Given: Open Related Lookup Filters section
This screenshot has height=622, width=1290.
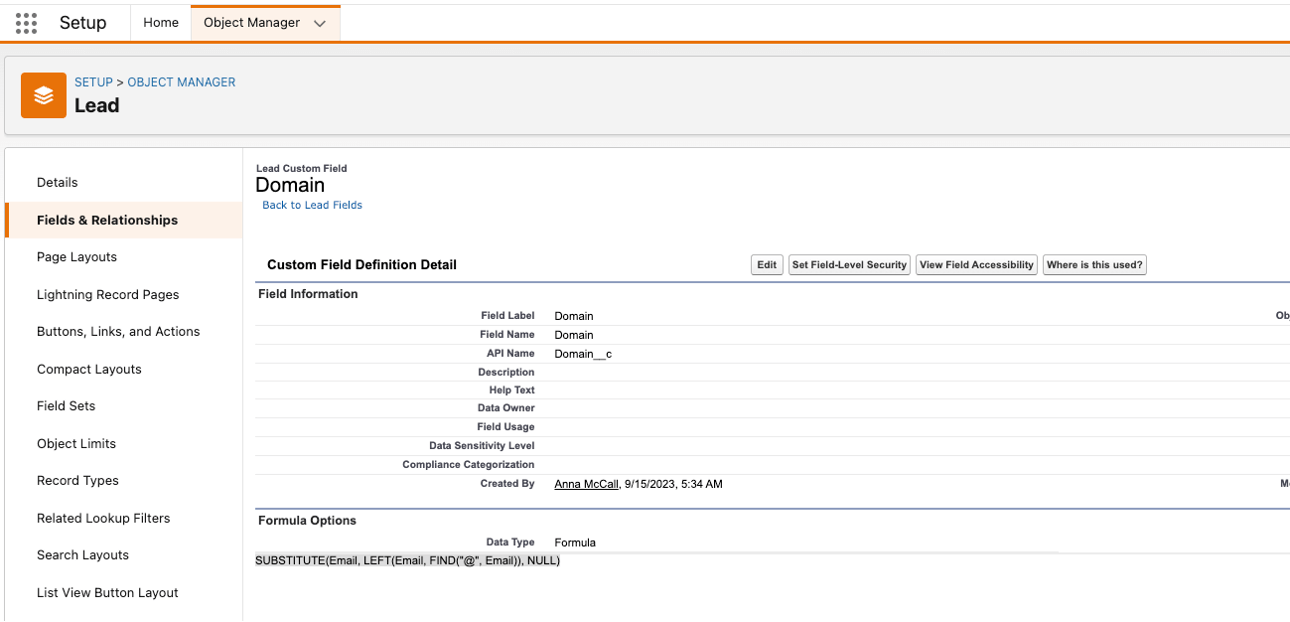Looking at the screenshot, I should click(103, 518).
